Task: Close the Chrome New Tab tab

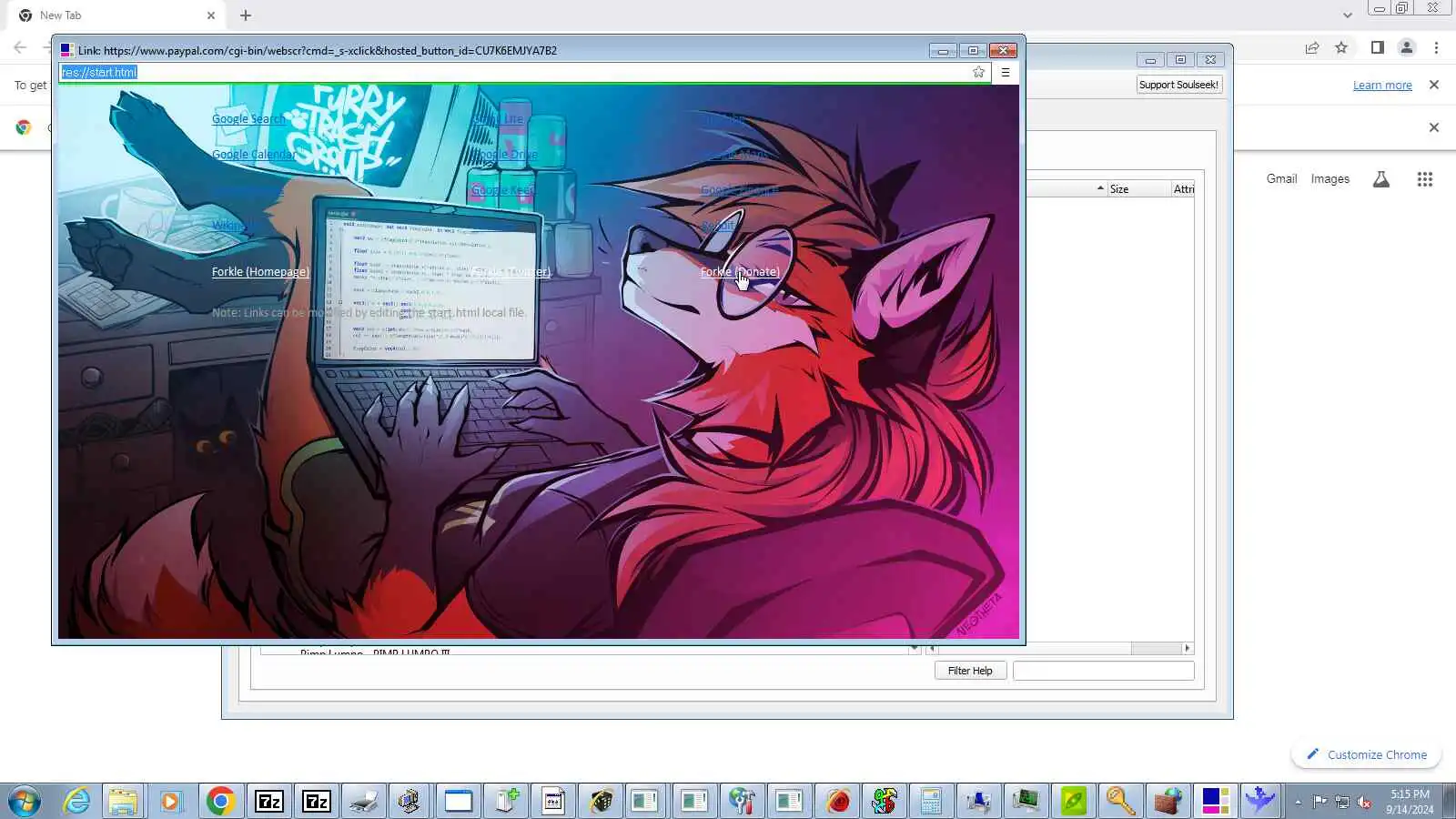Action: click(211, 15)
